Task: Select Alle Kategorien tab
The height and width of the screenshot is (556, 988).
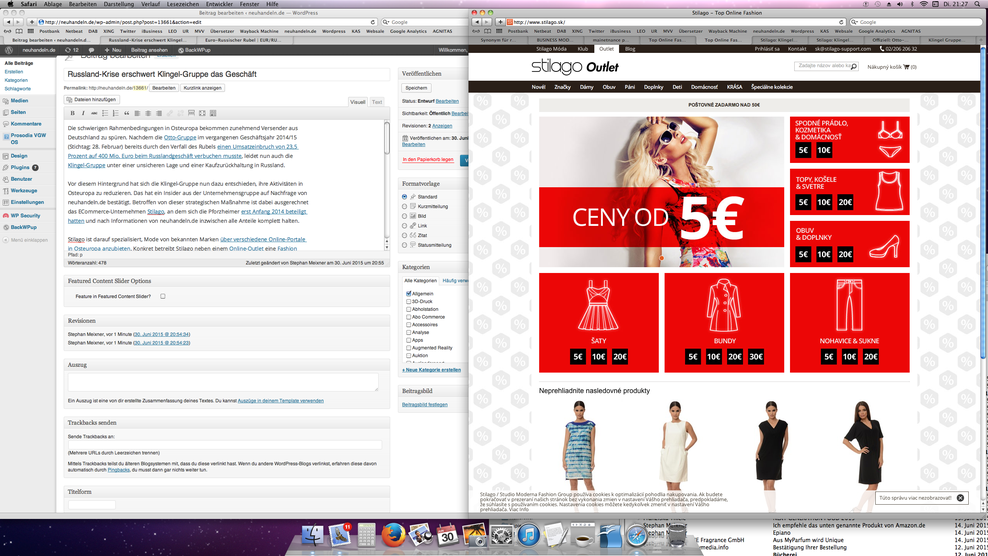Action: 420,281
